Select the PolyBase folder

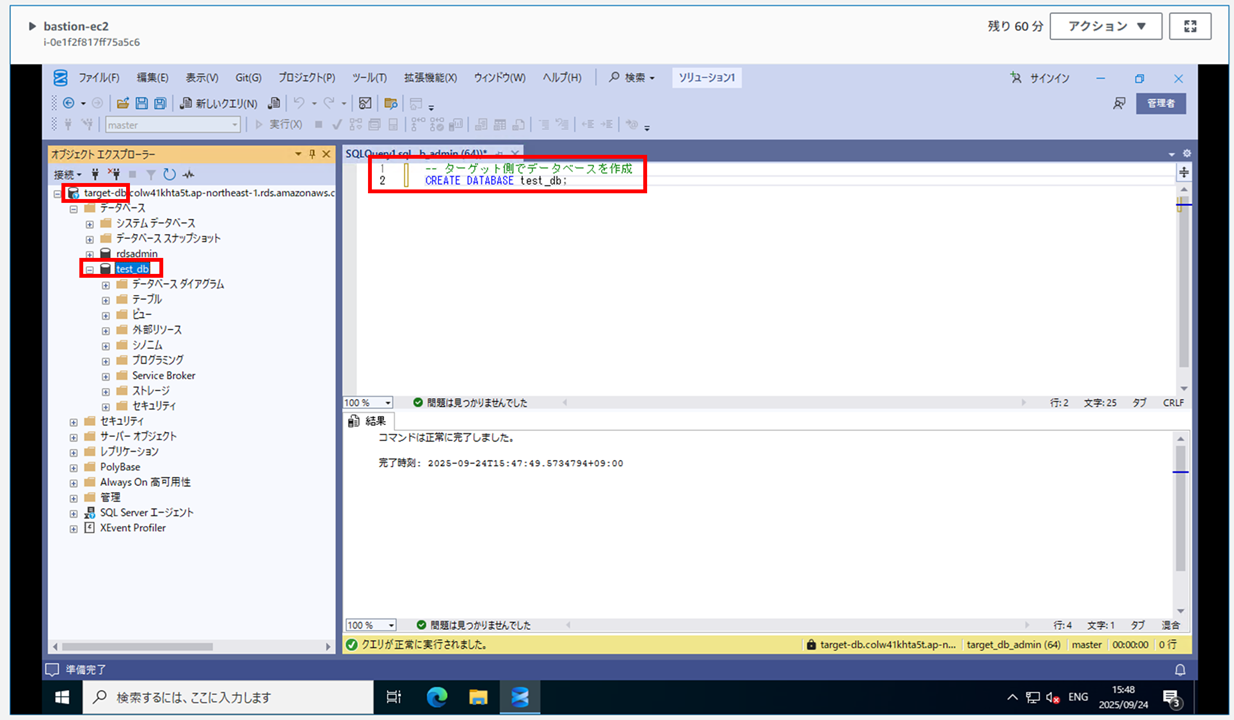coord(120,467)
